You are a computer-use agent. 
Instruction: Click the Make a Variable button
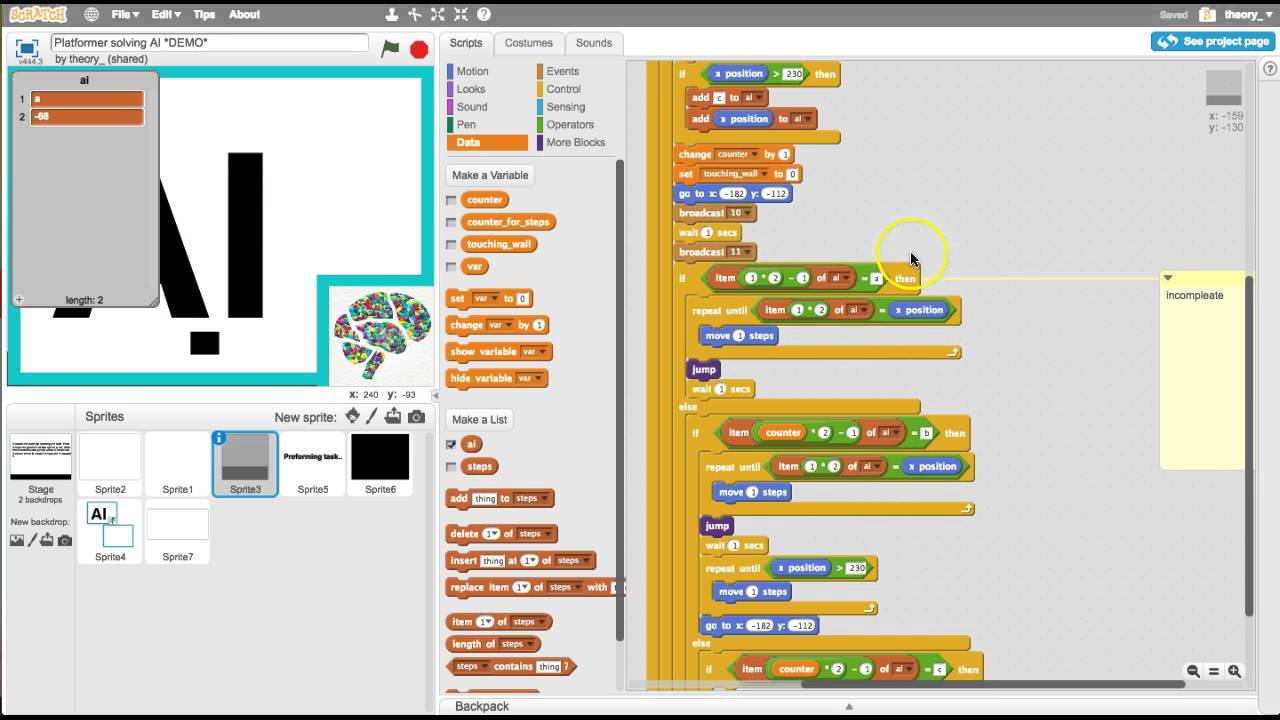coord(489,175)
